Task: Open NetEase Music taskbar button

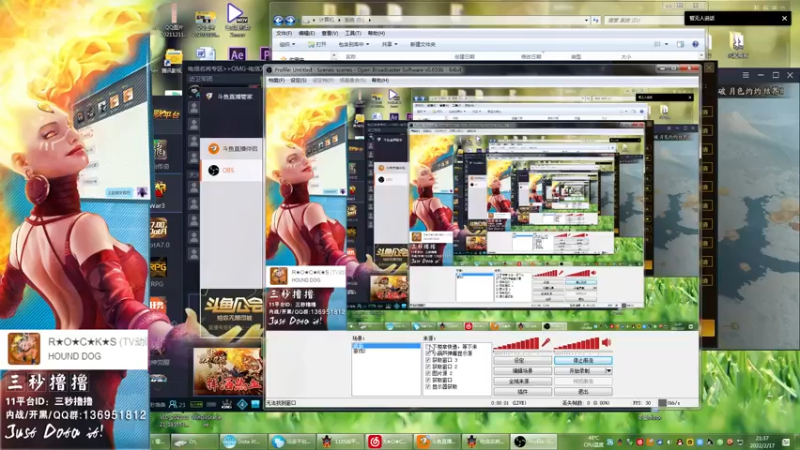Action: [388, 441]
